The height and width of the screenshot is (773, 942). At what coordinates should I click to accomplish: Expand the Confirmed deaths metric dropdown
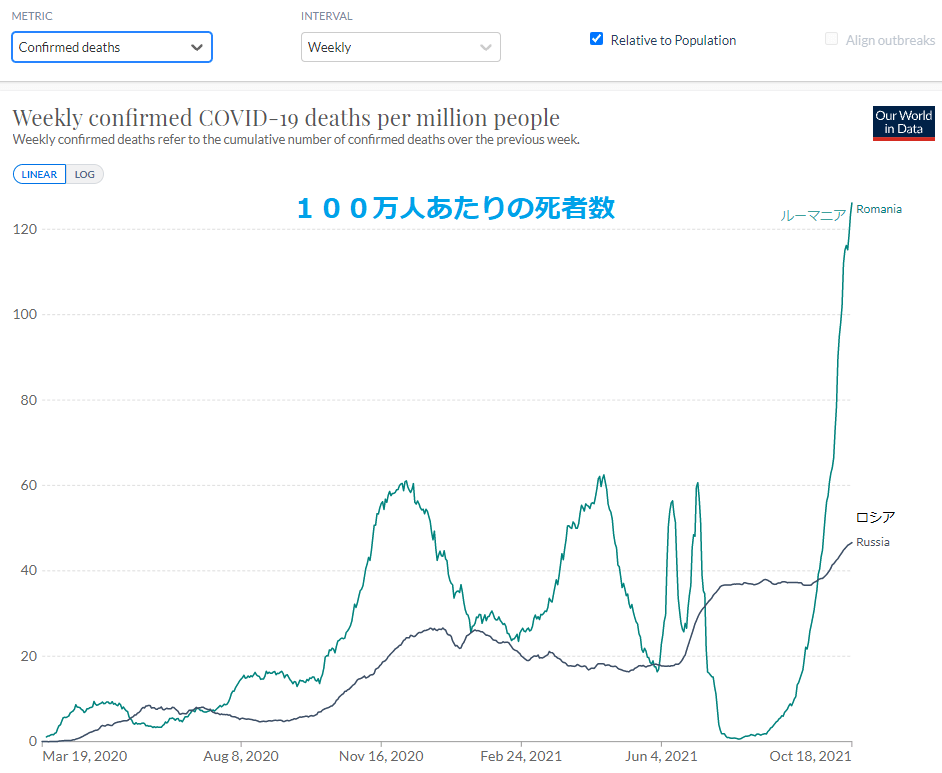click(x=112, y=47)
